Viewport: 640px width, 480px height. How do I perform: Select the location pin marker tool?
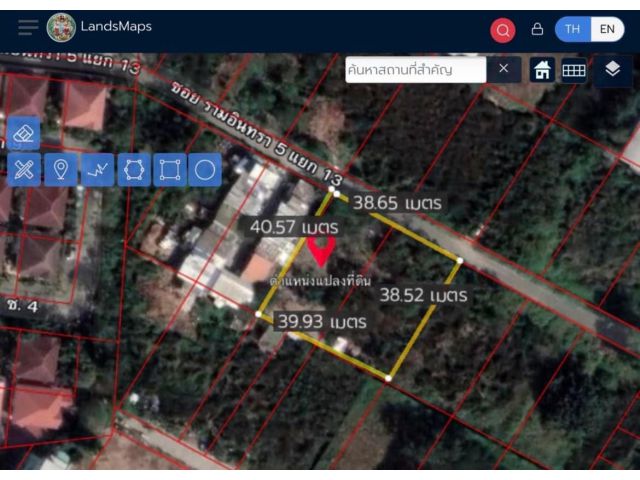[61, 169]
